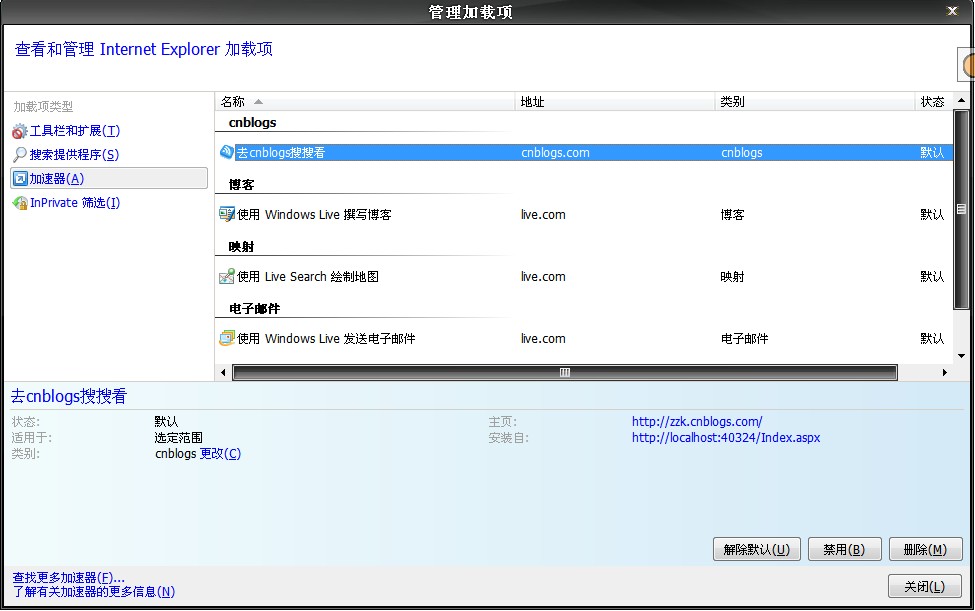Click the 工具栏和扩展 gear icon

point(20,131)
